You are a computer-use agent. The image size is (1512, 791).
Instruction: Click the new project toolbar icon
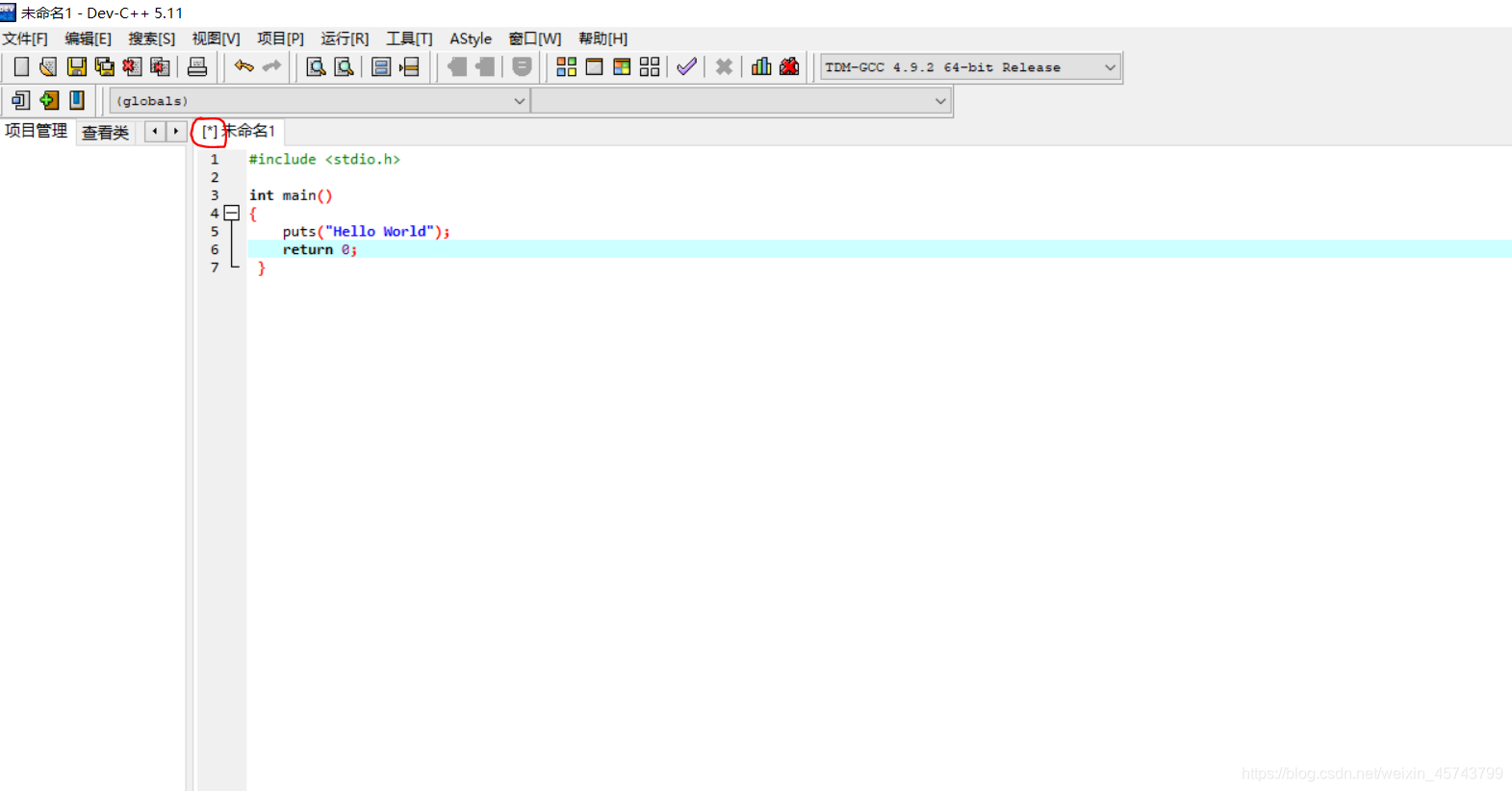(21, 100)
